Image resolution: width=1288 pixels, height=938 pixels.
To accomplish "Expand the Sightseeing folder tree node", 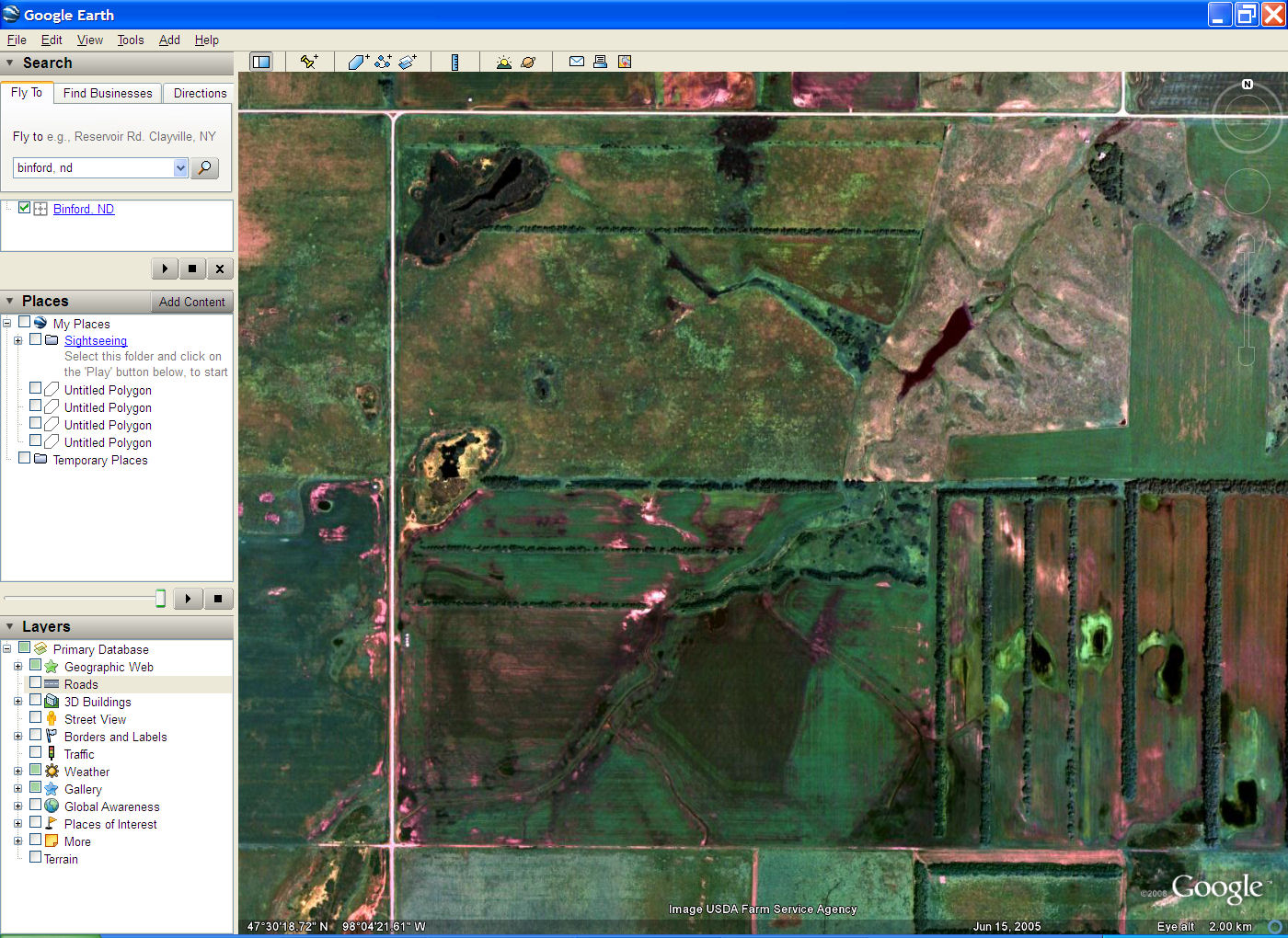I will (17, 340).
